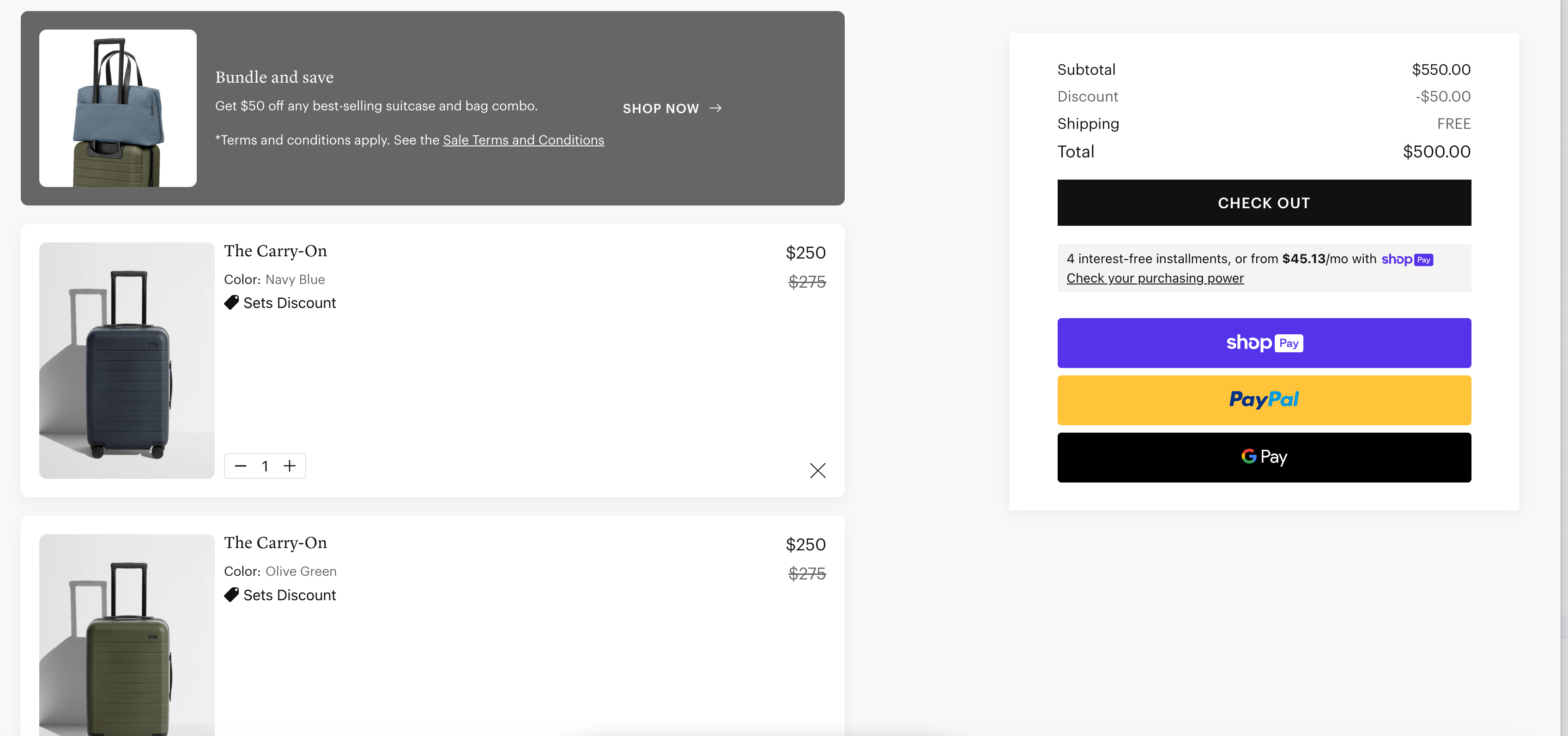Open the Olive Green Carry-On product thumbnail
This screenshot has height=736, width=1568.
[x=127, y=635]
